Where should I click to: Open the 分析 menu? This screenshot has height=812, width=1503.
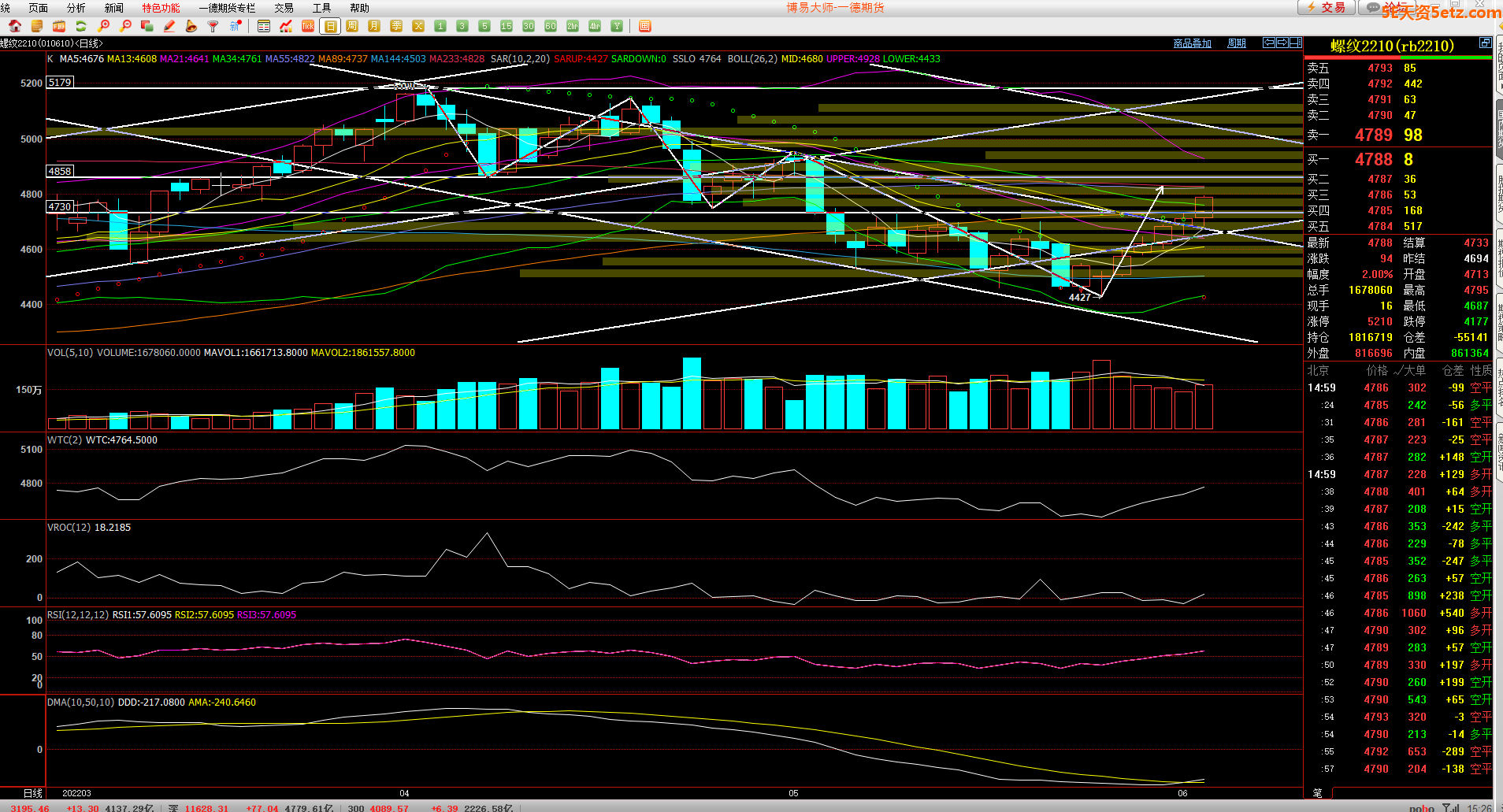pyautogui.click(x=76, y=8)
